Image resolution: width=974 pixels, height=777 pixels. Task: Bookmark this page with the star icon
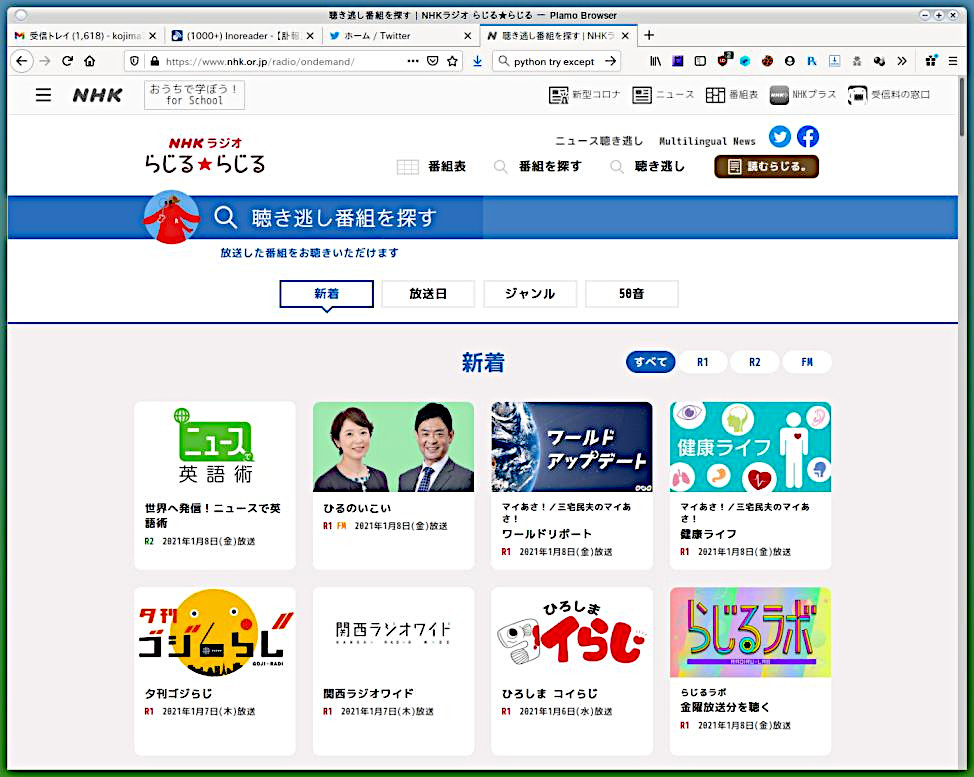[452, 61]
